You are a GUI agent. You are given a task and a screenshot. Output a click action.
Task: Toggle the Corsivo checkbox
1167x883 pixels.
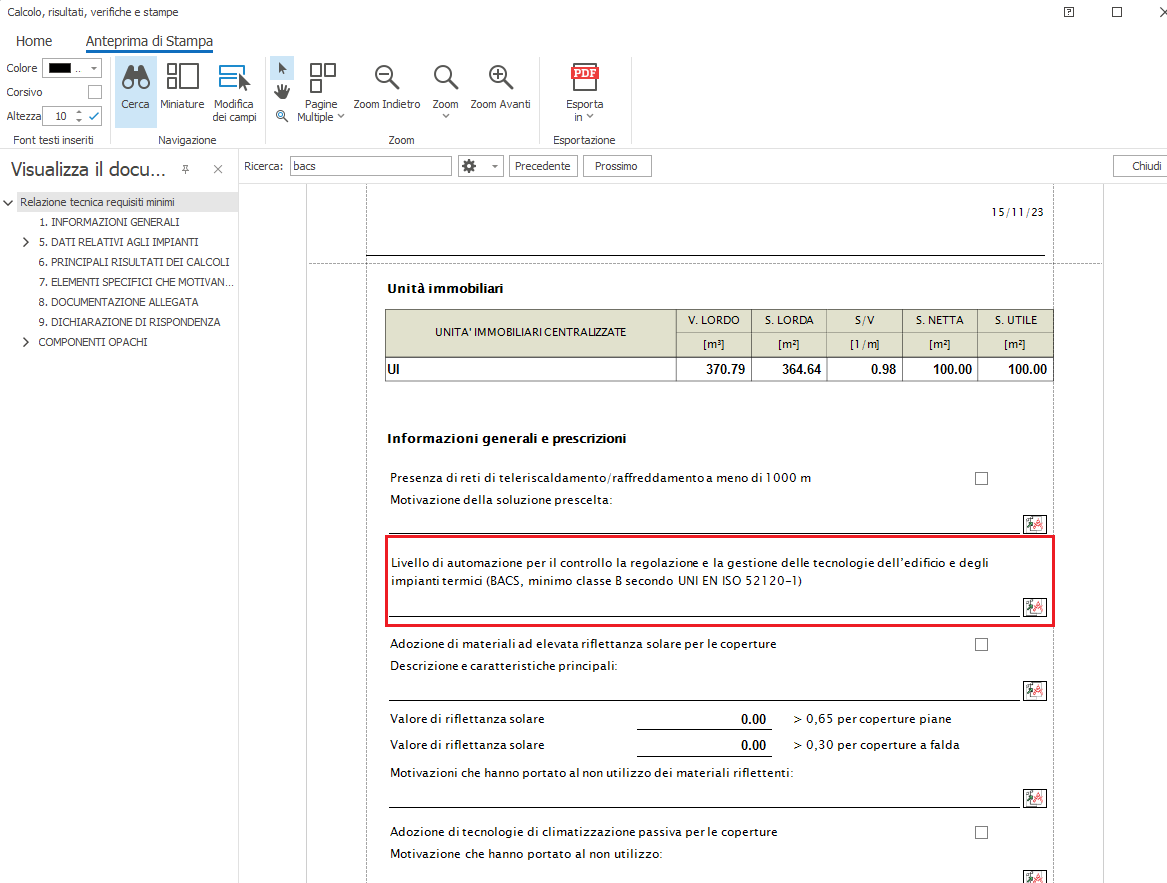[95, 92]
